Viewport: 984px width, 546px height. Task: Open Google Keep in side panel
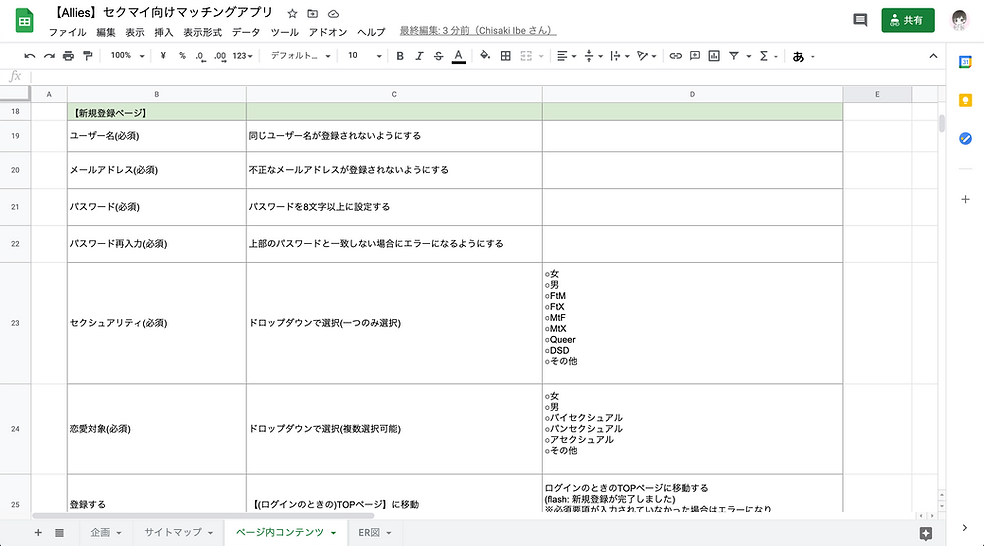tap(965, 100)
